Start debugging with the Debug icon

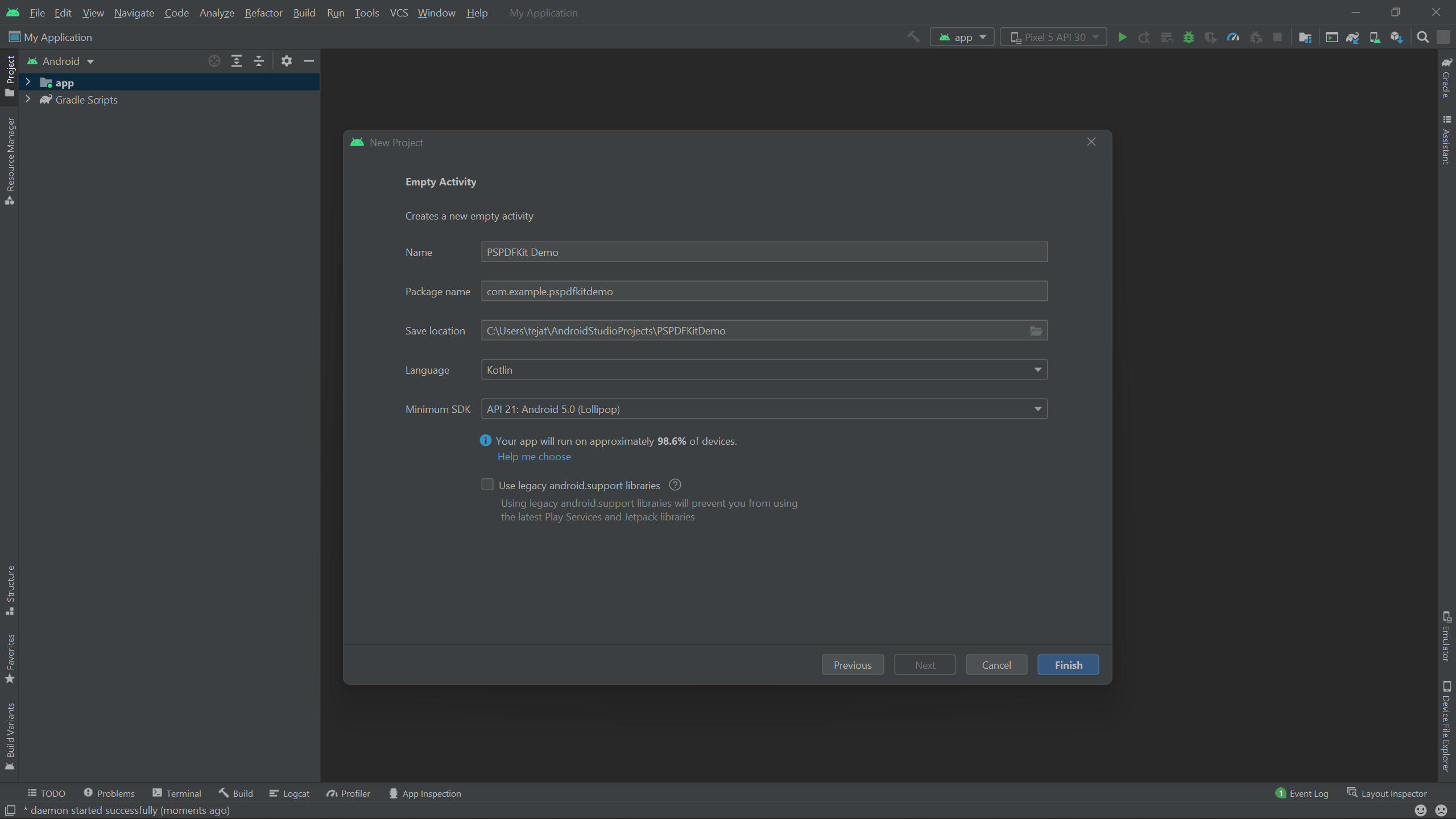1189,36
